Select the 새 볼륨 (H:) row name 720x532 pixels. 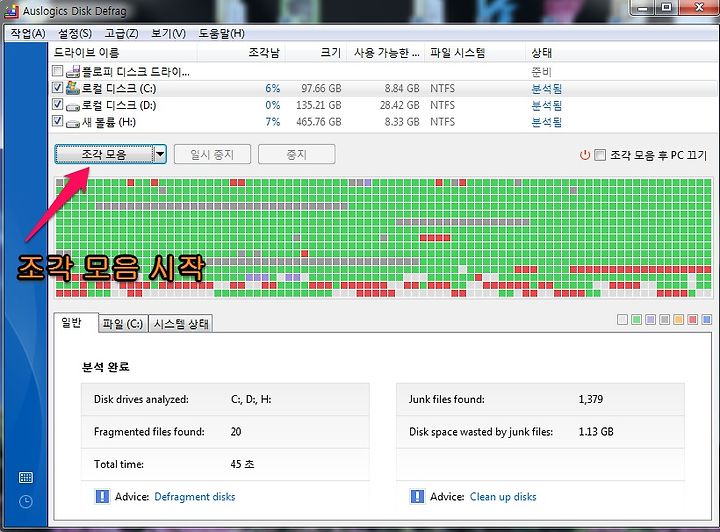point(109,122)
